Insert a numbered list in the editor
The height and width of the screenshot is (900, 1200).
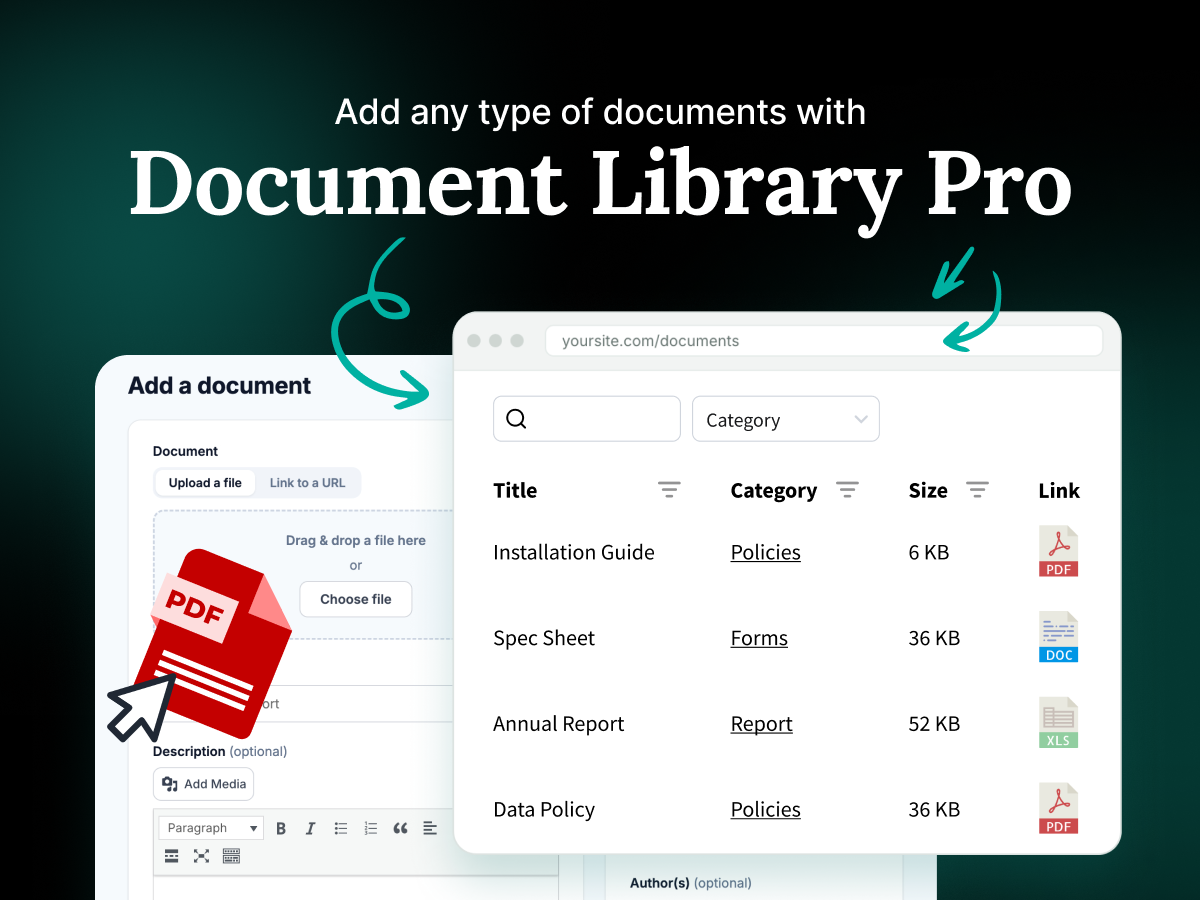pos(371,828)
